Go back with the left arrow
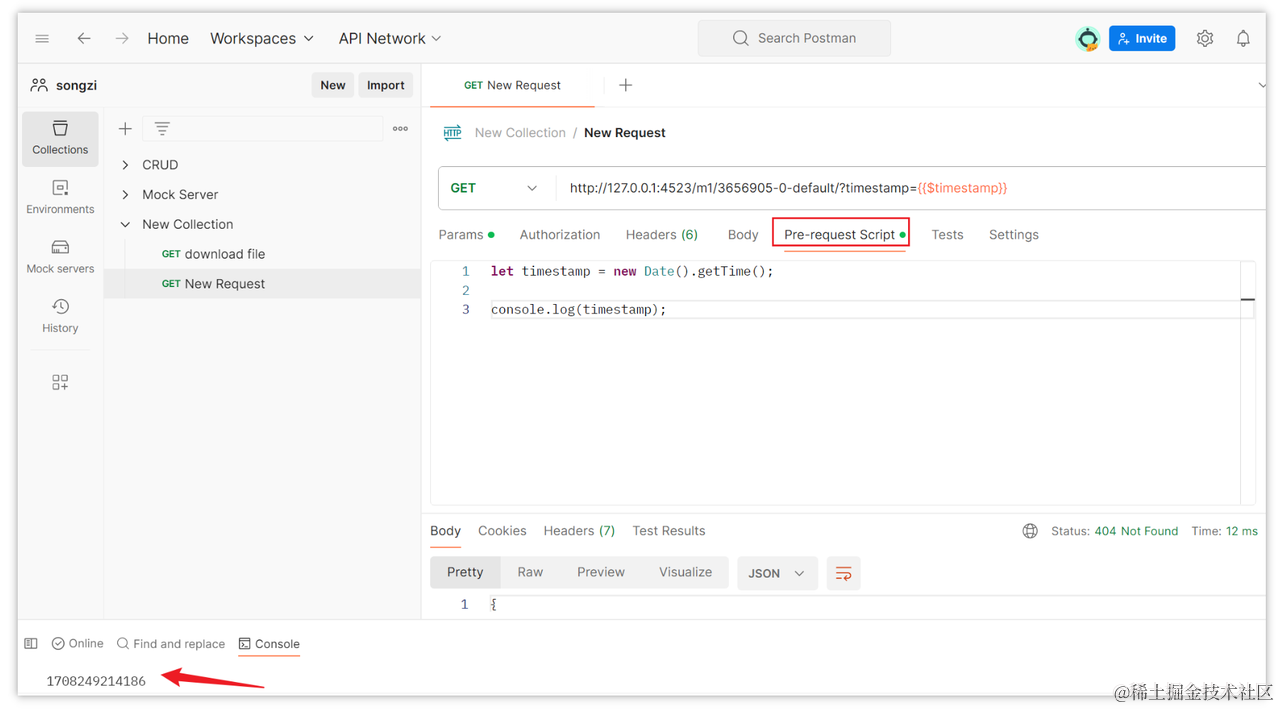 pos(84,38)
